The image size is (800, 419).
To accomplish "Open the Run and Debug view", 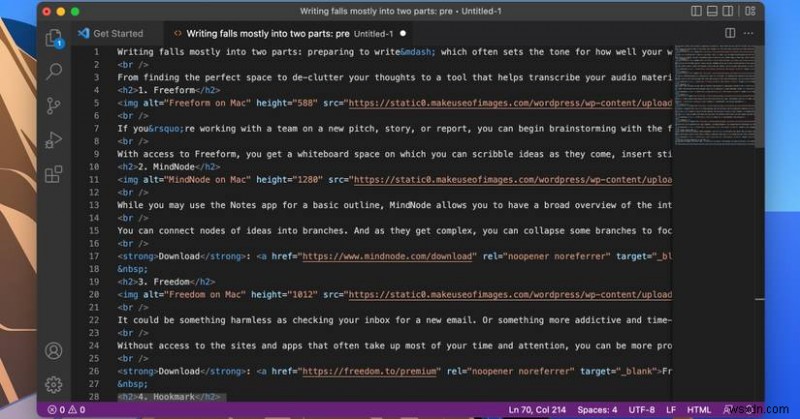I will pos(54,140).
